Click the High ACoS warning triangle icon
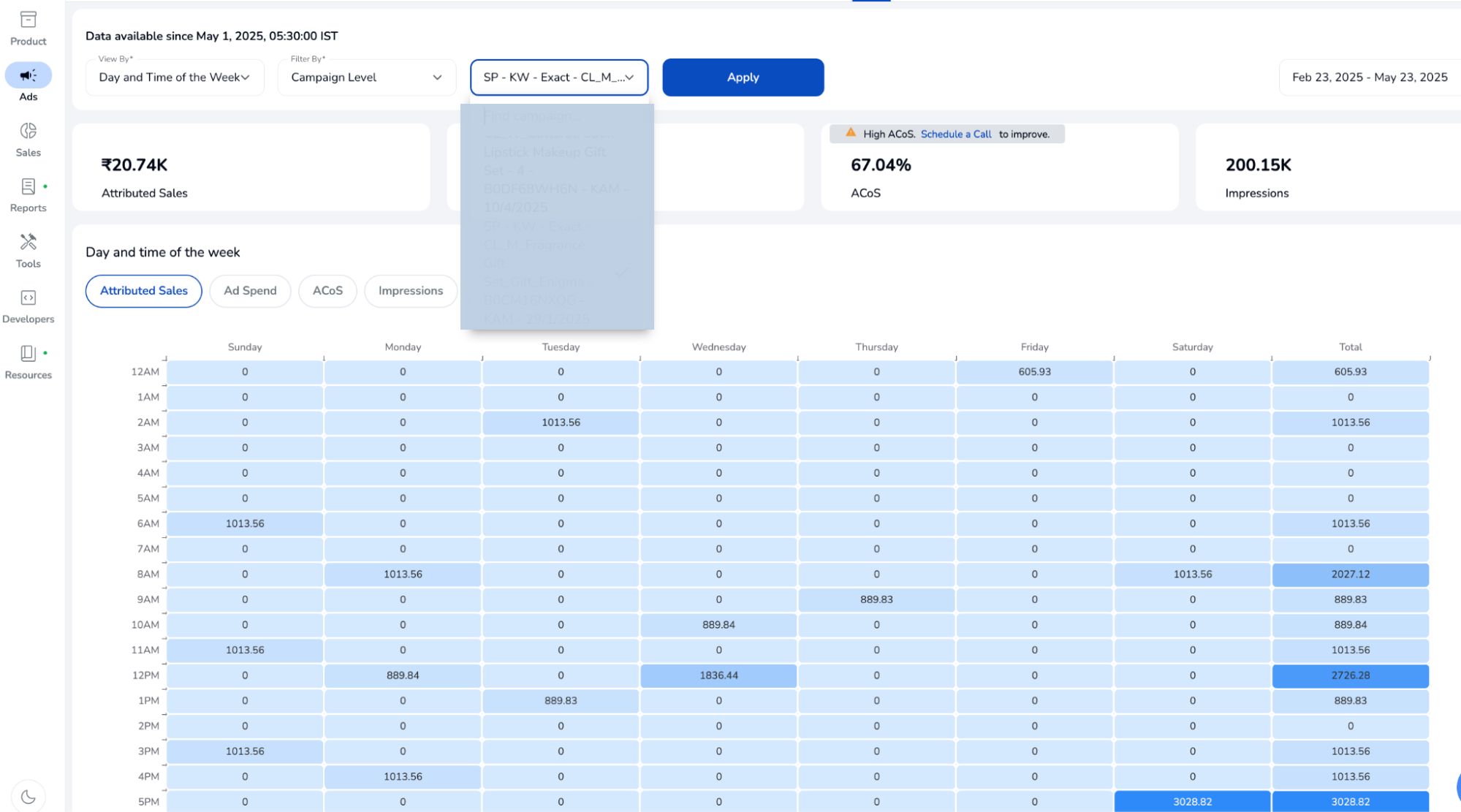Image resolution: width=1461 pixels, height=812 pixels. pos(851,133)
